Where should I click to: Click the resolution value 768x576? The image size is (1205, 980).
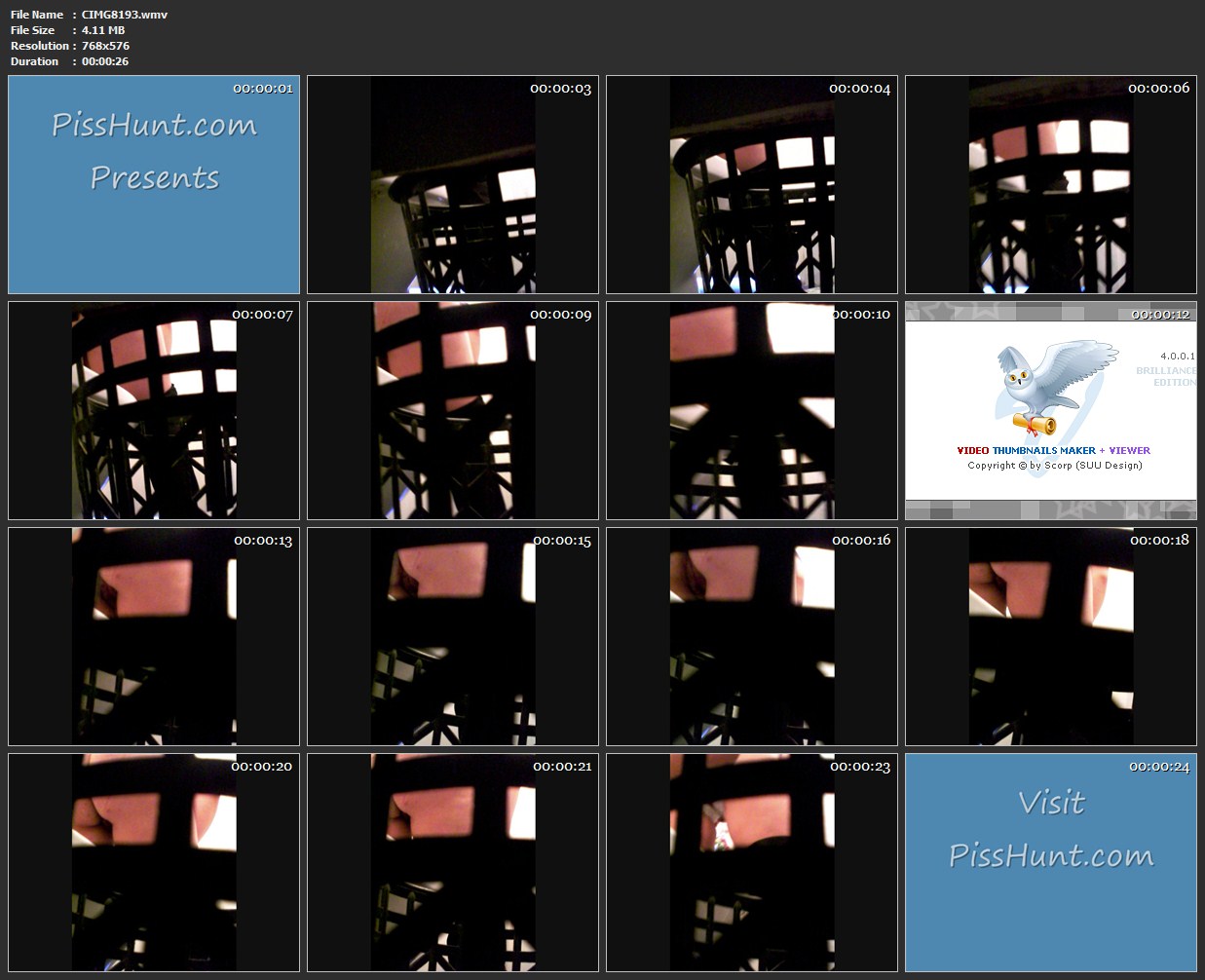click(105, 46)
